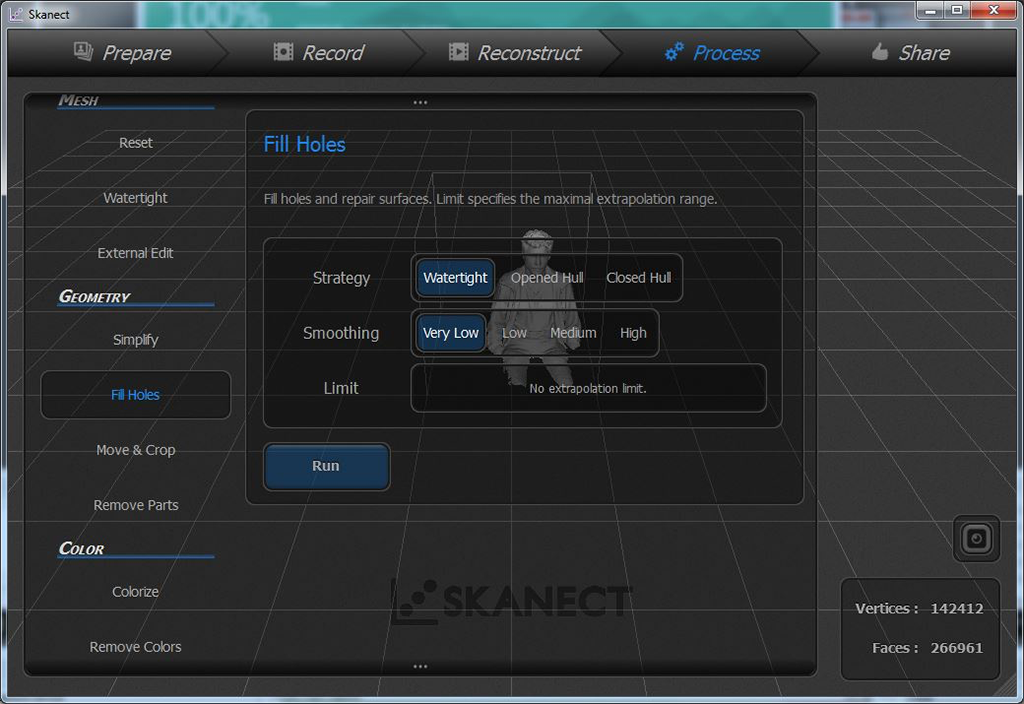Open the Record tab
Viewport: 1024px width, 704px height.
pos(319,52)
